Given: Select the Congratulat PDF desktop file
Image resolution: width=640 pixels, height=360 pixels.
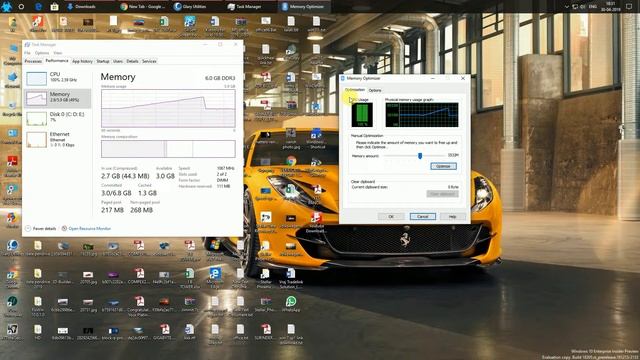Looking at the screenshot, I should tap(139, 305).
